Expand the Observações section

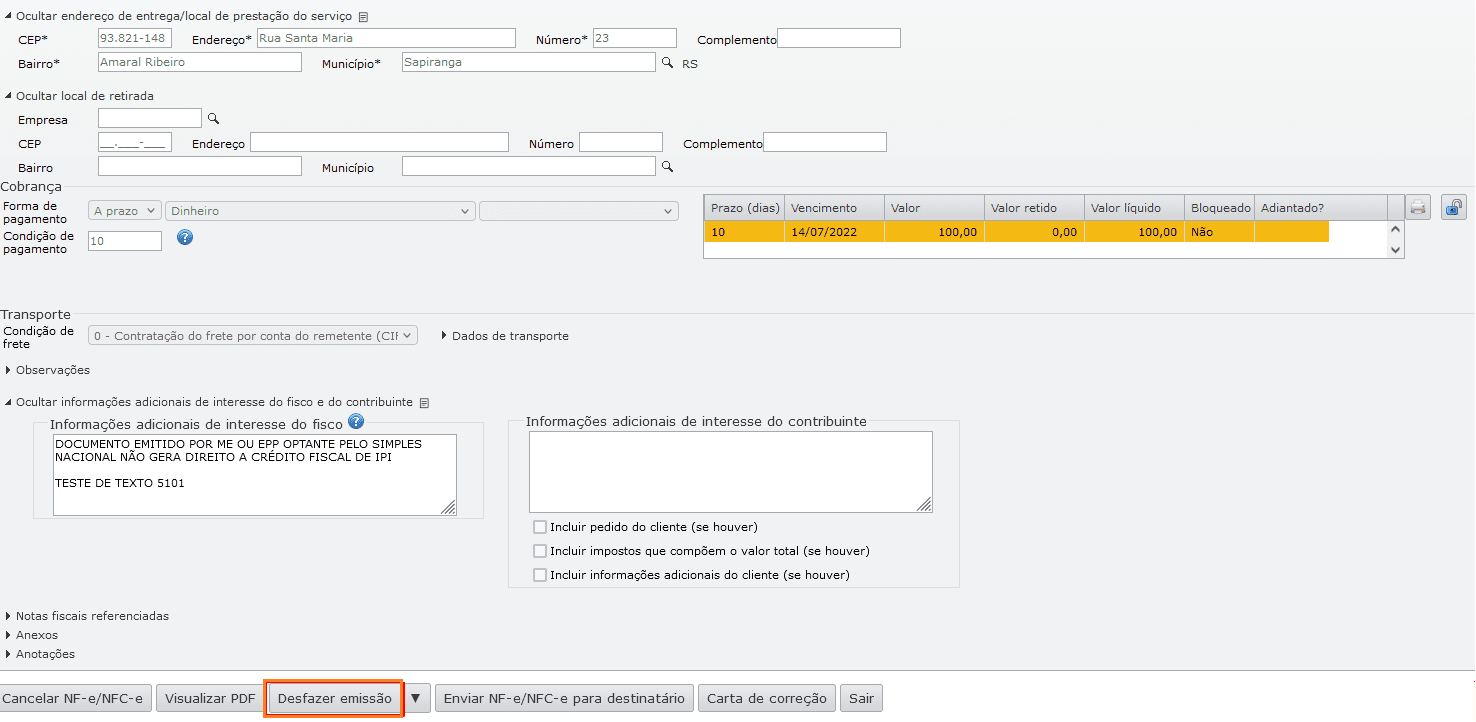(x=48, y=370)
